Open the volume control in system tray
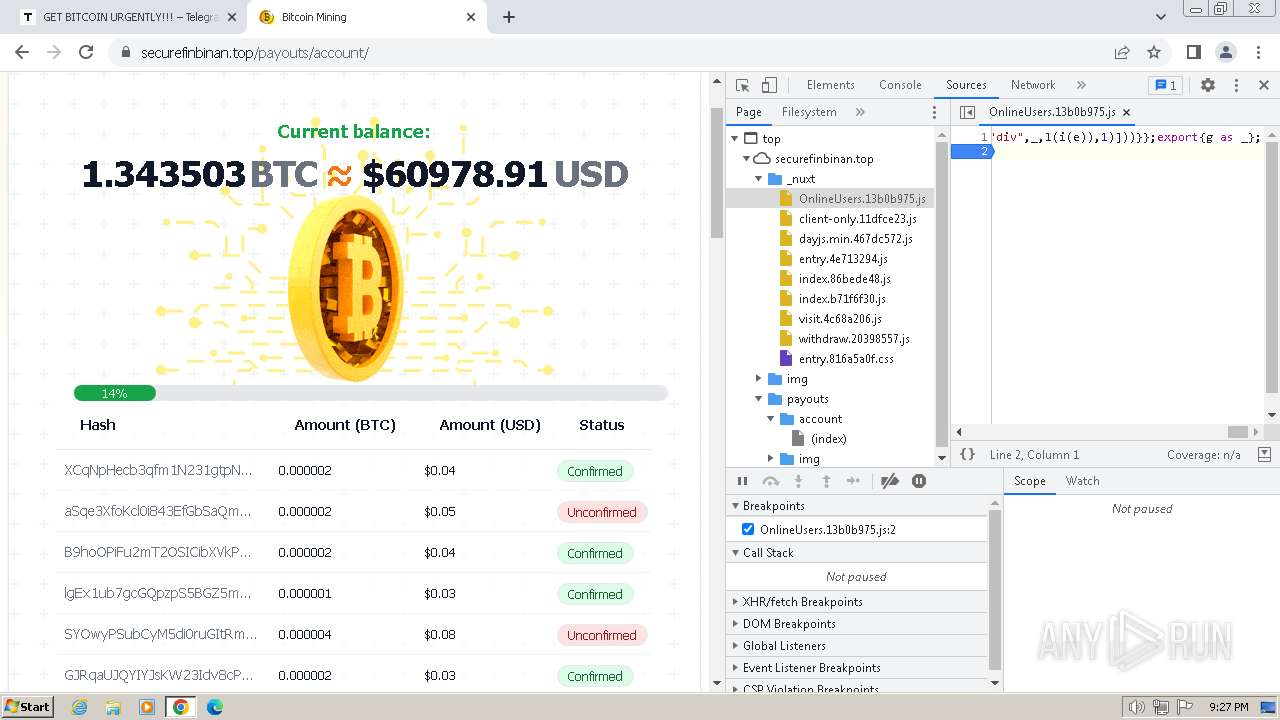Image resolution: width=1280 pixels, height=720 pixels. click(1137, 707)
